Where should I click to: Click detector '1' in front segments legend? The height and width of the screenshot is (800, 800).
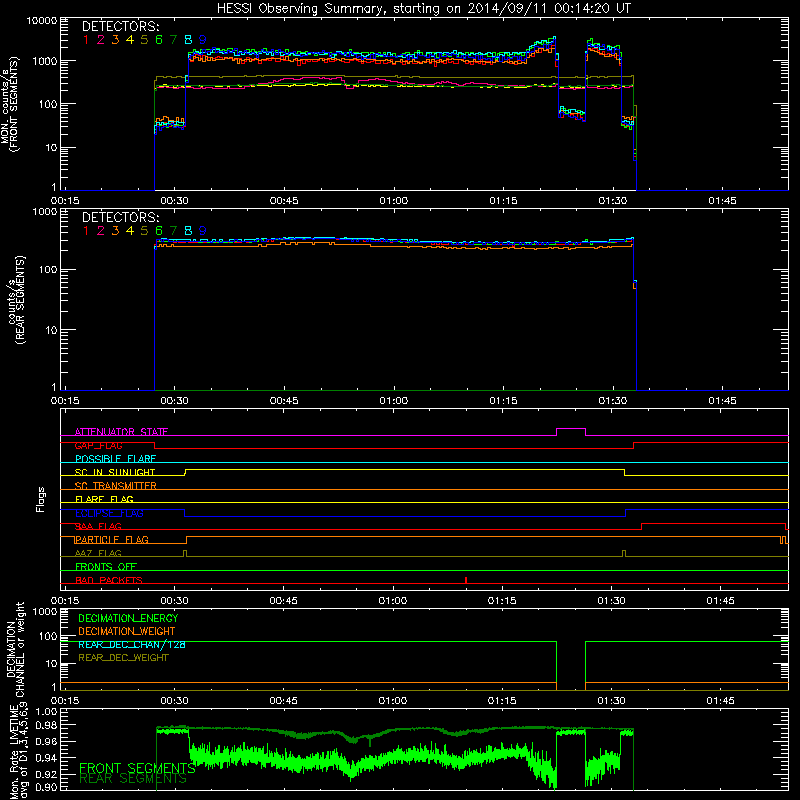[x=86, y=40]
